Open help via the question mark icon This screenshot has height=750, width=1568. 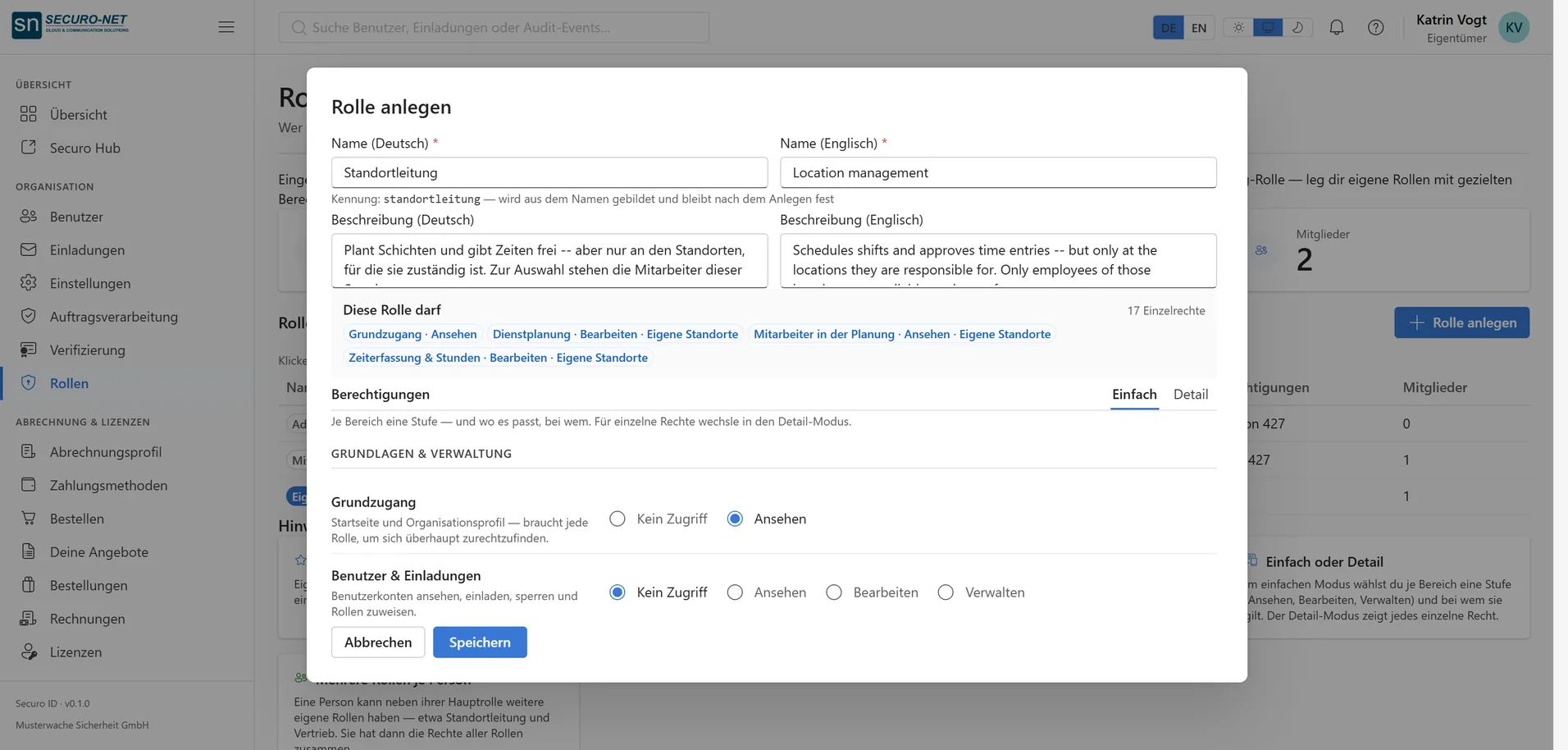[1376, 27]
